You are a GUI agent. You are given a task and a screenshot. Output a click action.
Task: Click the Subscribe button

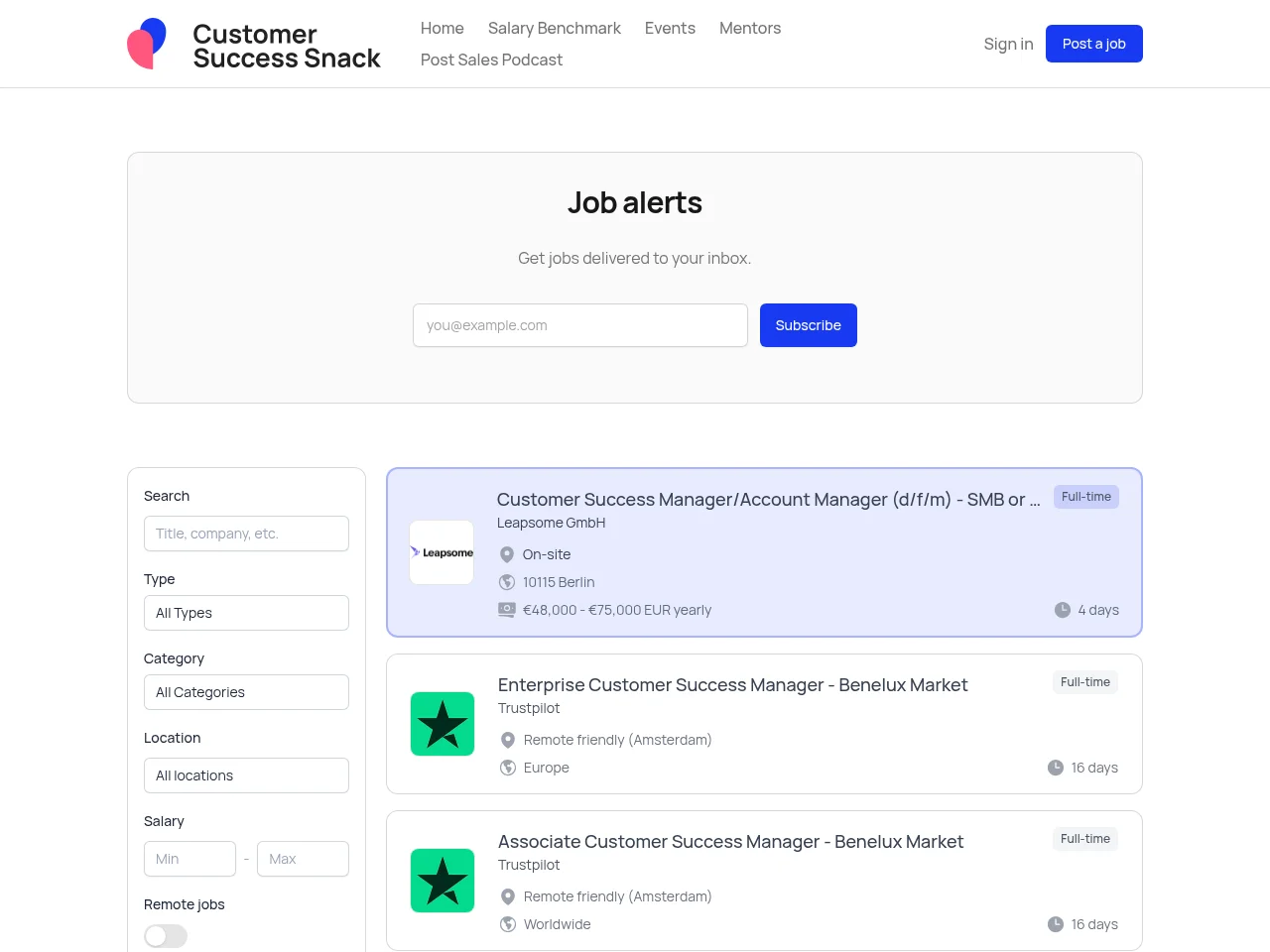point(809,325)
